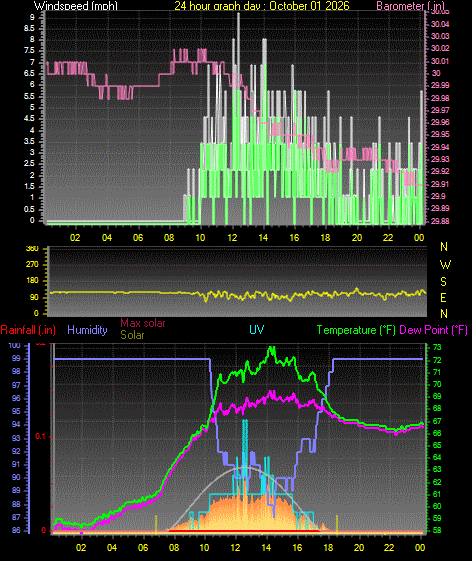Select the "99" humidity axis value
The image size is (472, 561).
[16, 358]
